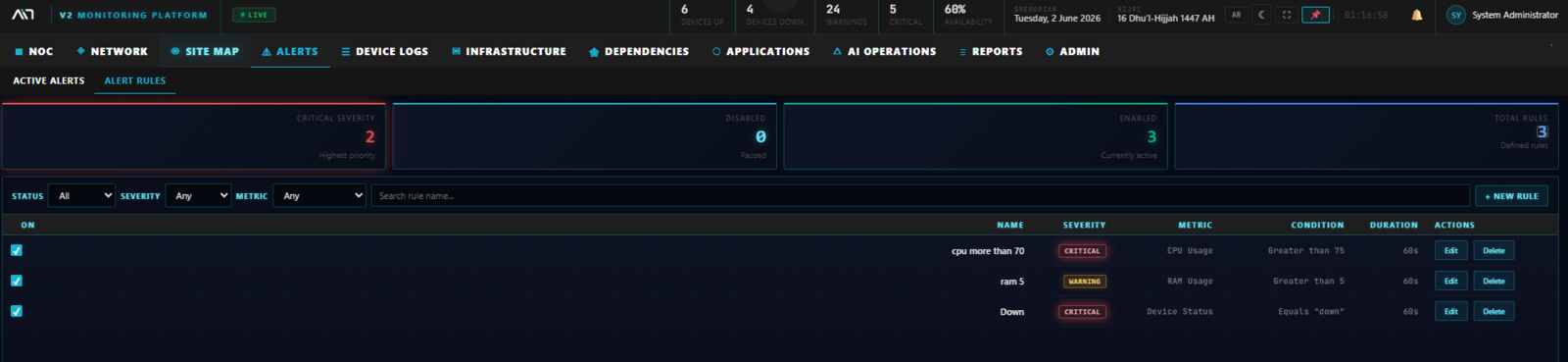This screenshot has height=362, width=1568.
Task: Navigate to Infrastructure
Action: 509,51
